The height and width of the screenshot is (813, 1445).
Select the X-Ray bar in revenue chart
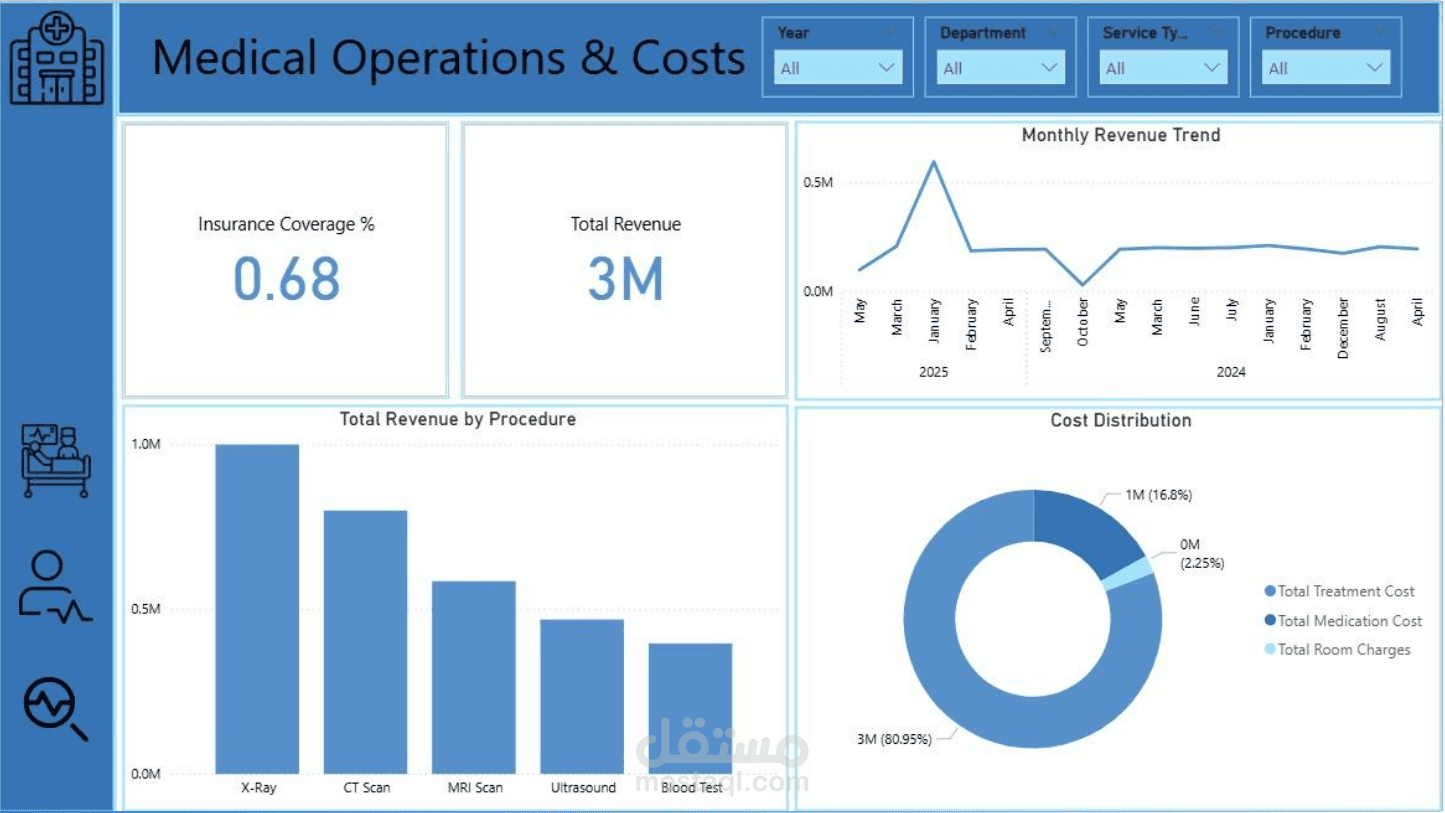(x=257, y=609)
